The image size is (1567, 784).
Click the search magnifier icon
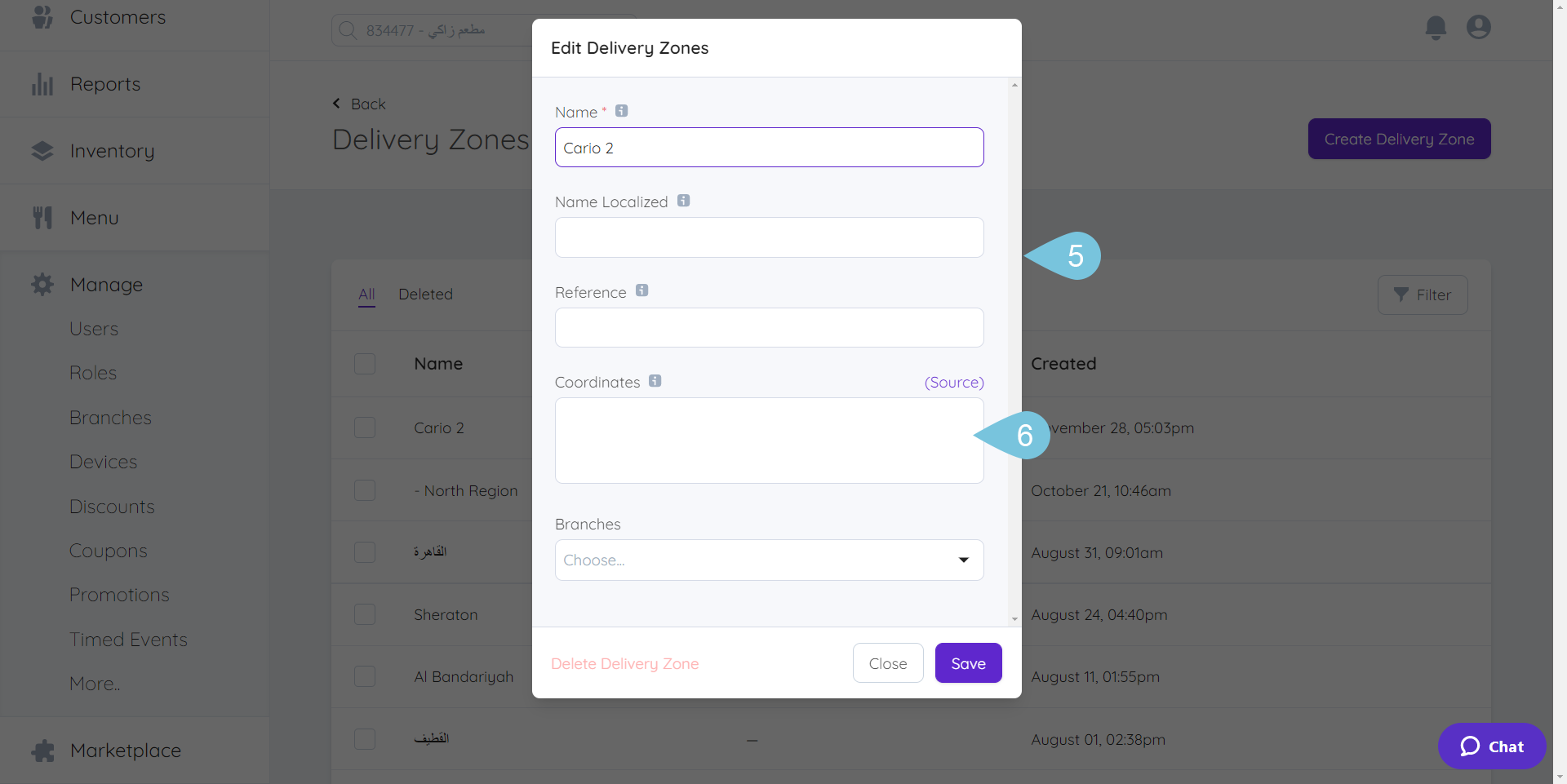point(347,30)
